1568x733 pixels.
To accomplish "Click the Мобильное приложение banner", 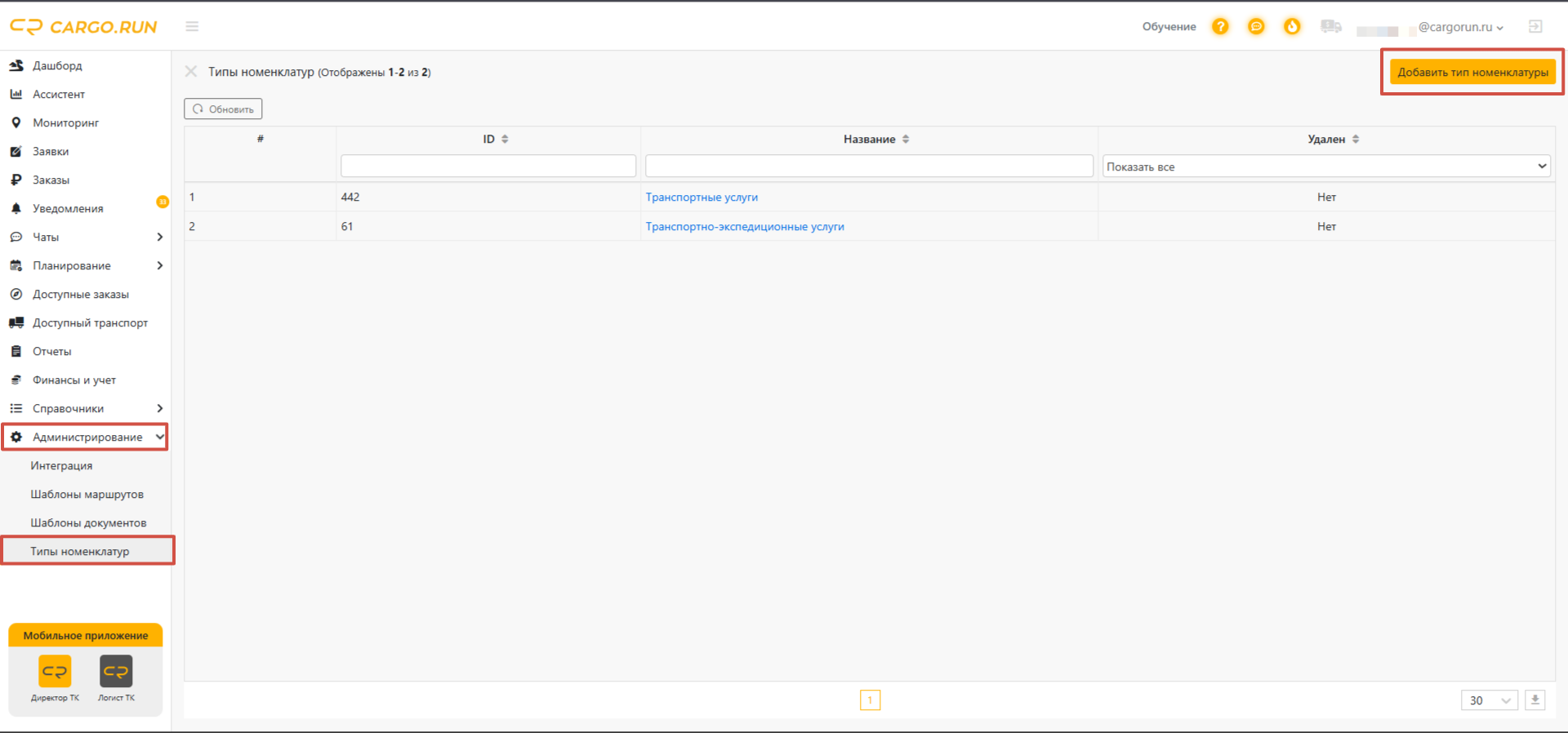I will [86, 635].
